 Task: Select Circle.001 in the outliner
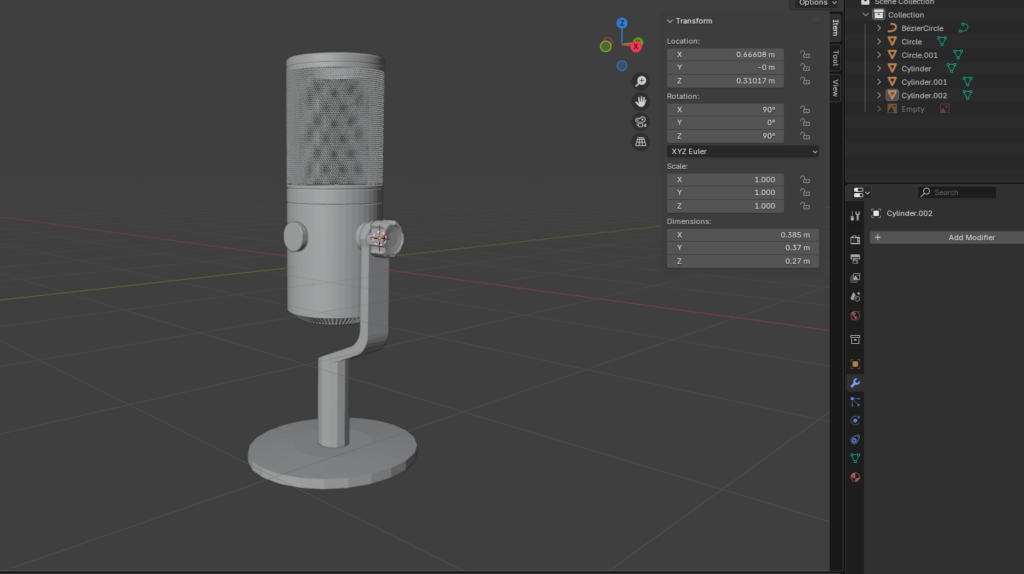(919, 55)
